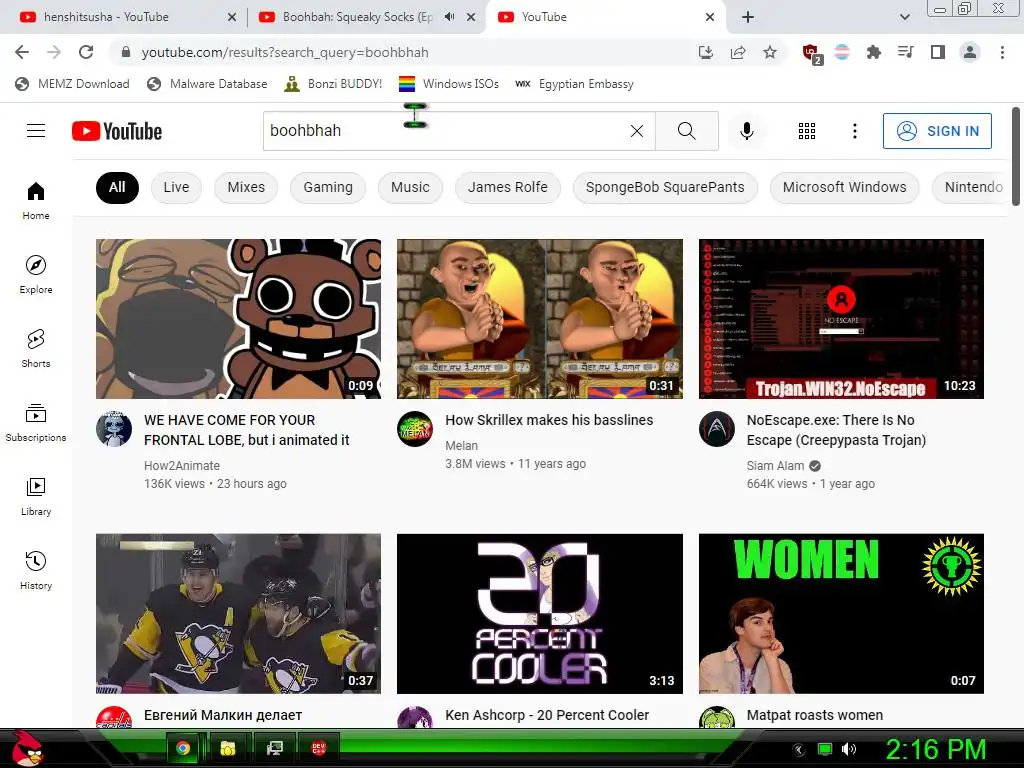The width and height of the screenshot is (1024, 768).
Task: Click the page vertical scrollbar
Action: 1016,157
